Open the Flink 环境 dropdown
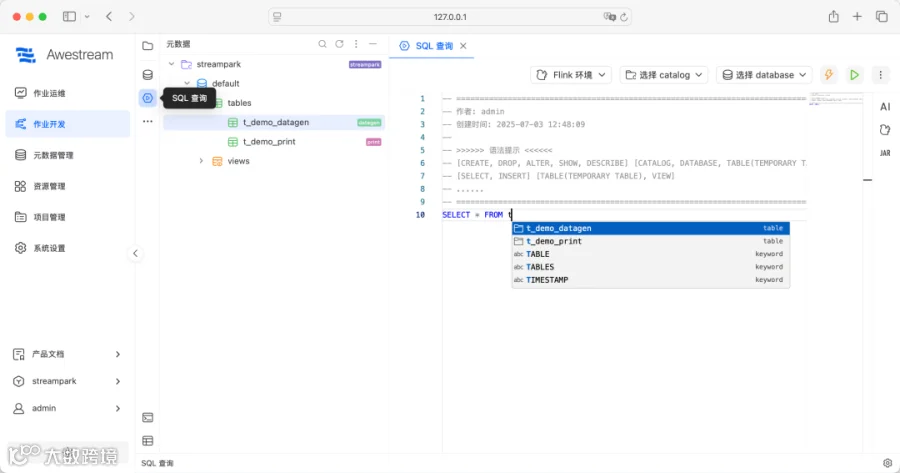Viewport: 900px width, 473px height. tap(571, 75)
